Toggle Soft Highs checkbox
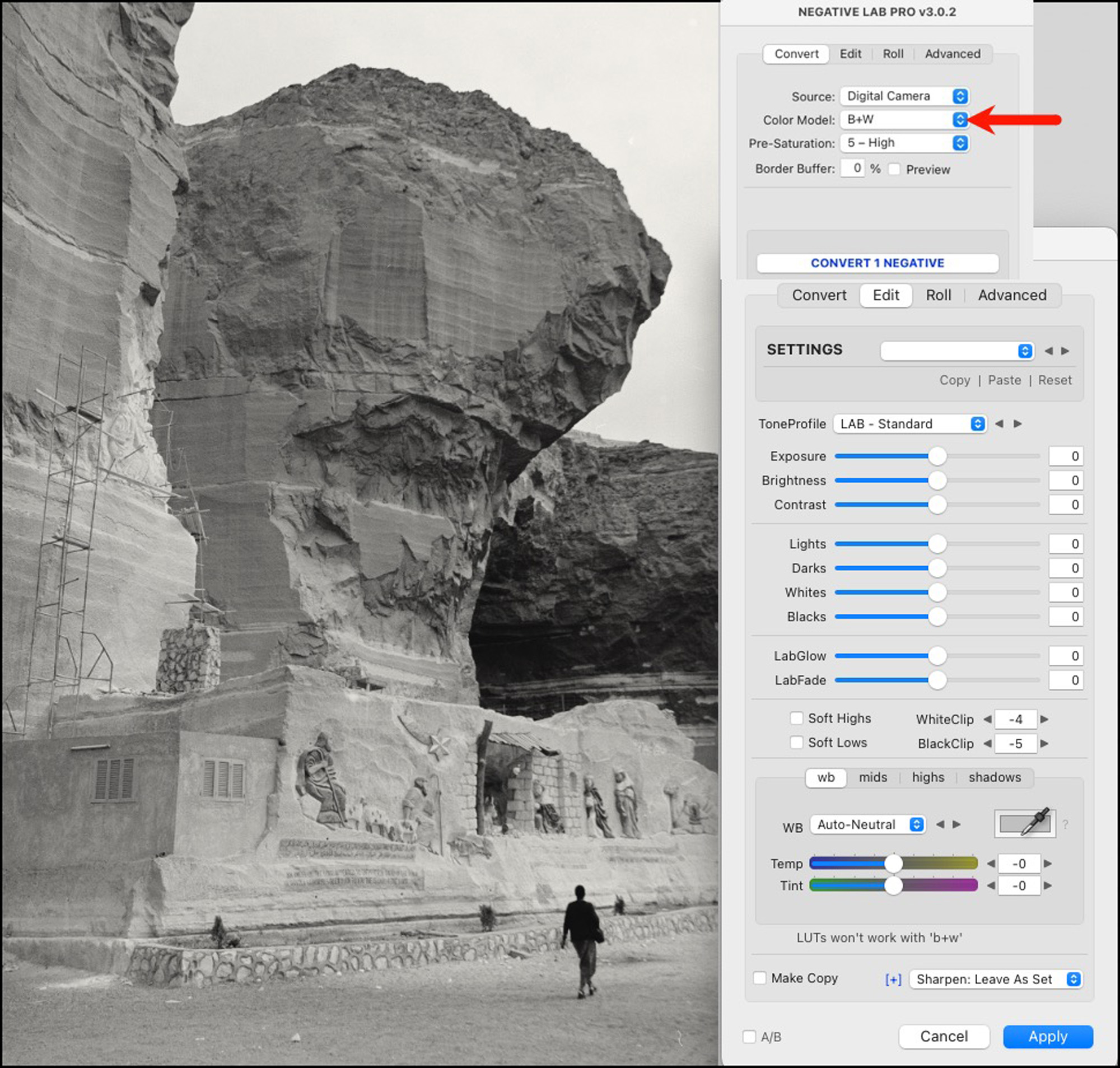The image size is (1120, 1068). 797,719
